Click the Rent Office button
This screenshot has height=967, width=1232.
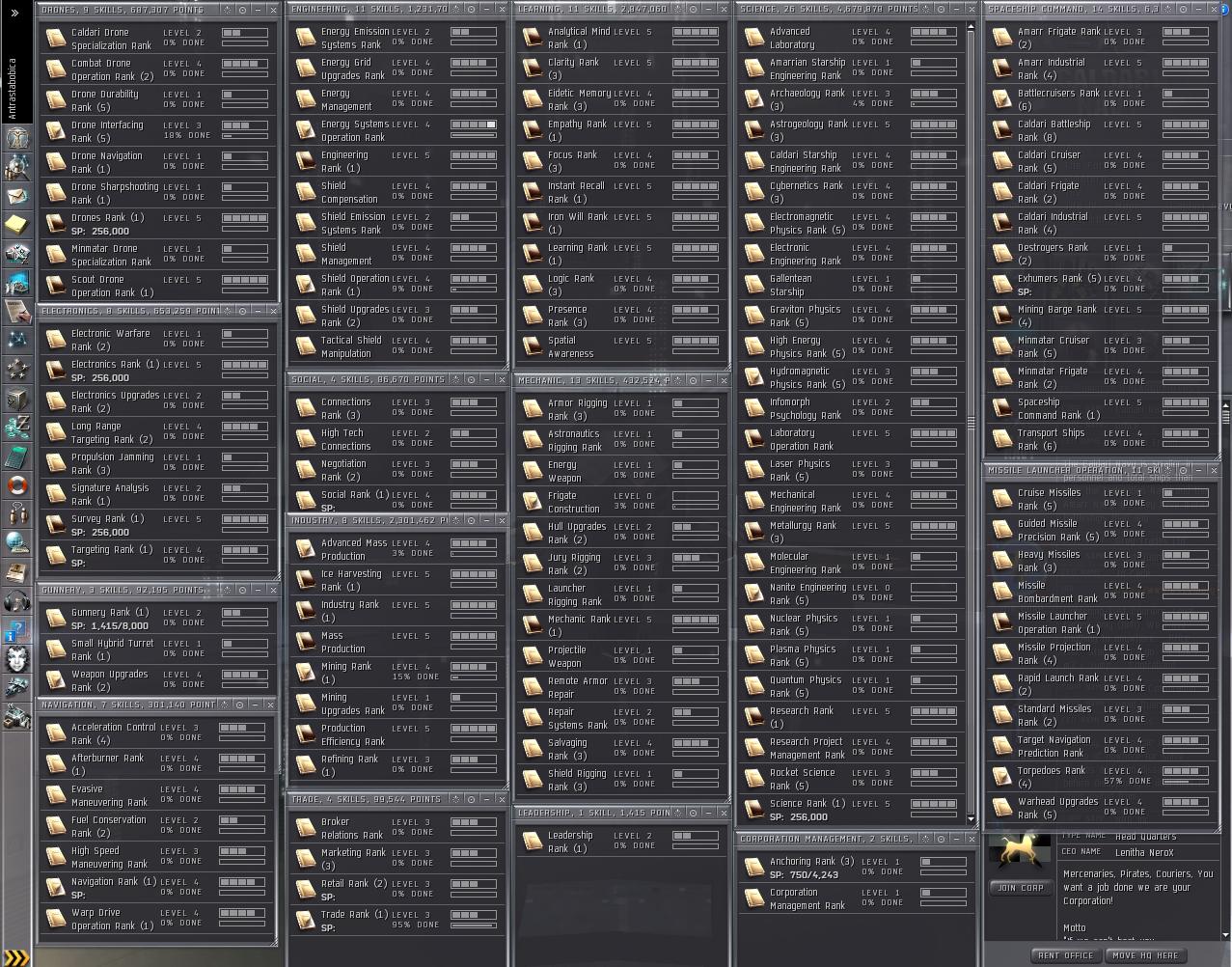coord(1065,955)
